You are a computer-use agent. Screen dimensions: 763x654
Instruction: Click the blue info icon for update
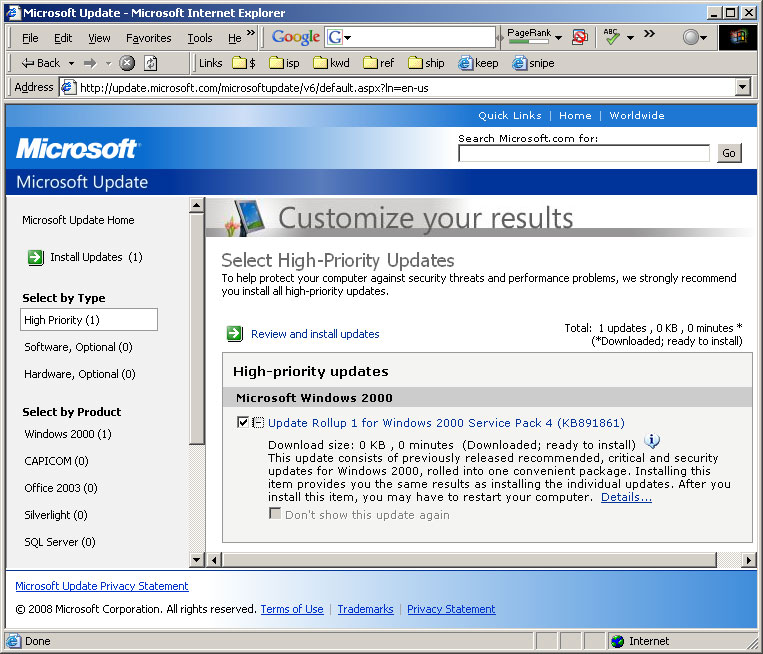tap(652, 441)
